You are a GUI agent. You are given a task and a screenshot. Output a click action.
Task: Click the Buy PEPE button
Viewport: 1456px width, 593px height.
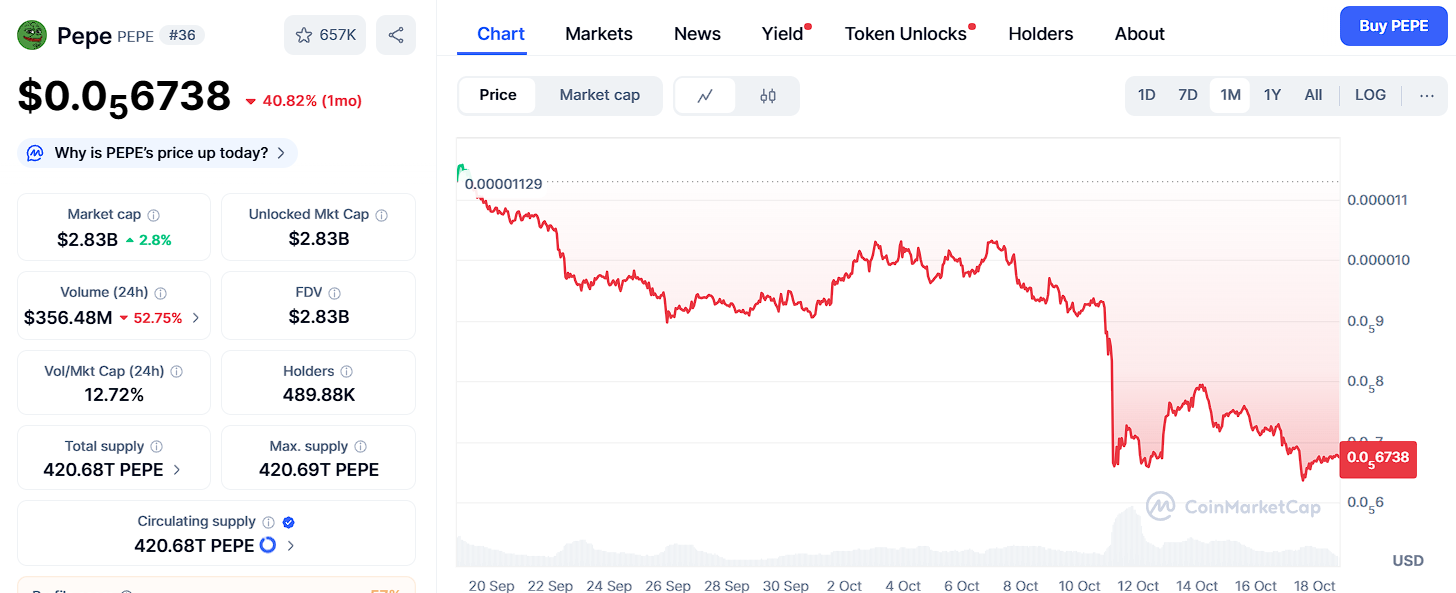click(x=1393, y=26)
